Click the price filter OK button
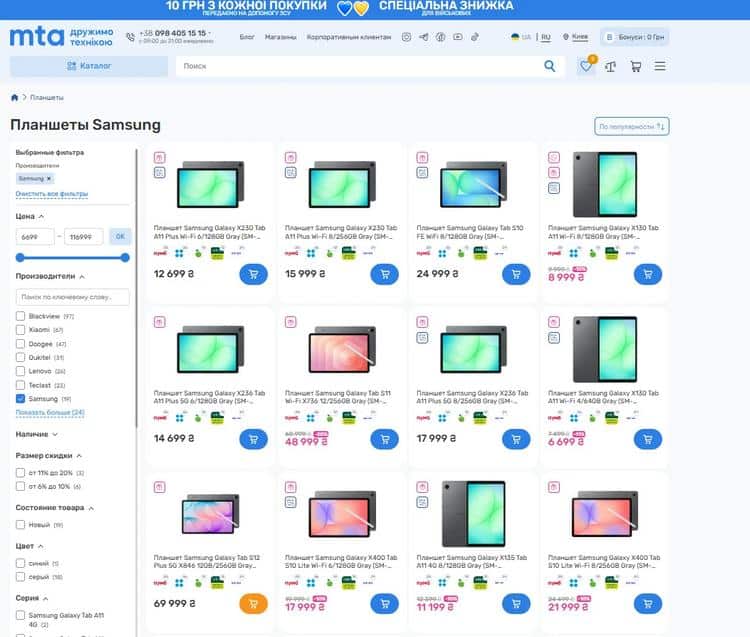750x637 pixels. point(120,236)
